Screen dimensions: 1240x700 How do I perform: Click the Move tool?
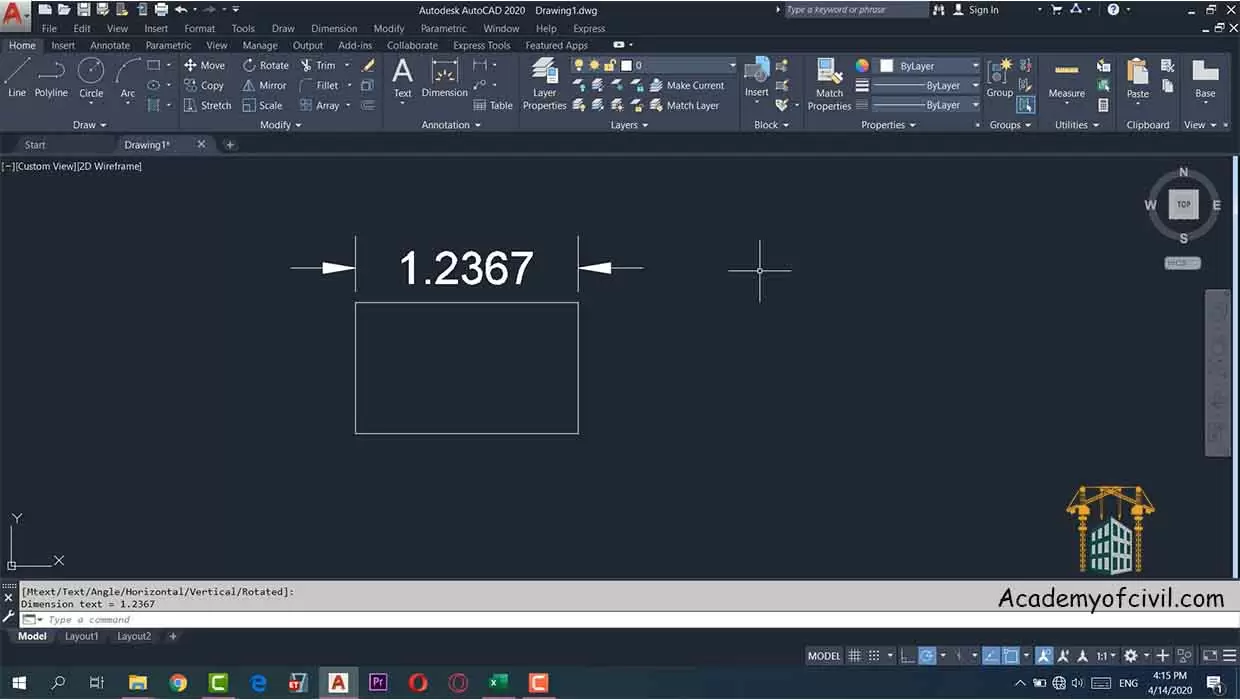(204, 65)
